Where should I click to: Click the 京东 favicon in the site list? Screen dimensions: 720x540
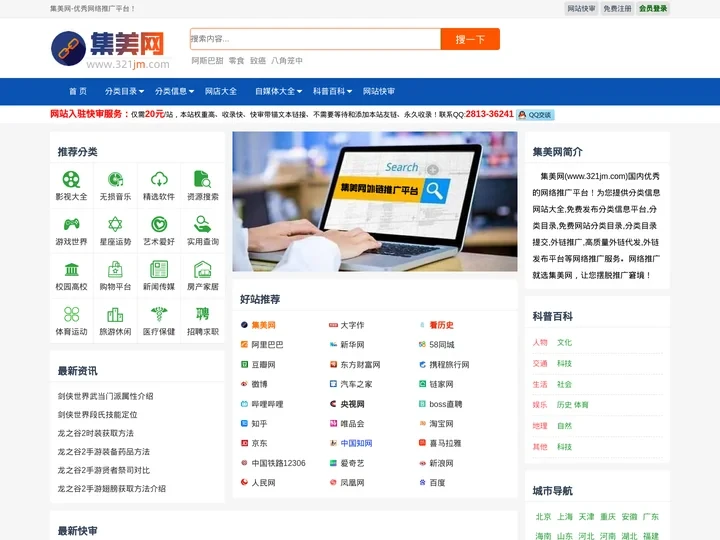pos(244,443)
